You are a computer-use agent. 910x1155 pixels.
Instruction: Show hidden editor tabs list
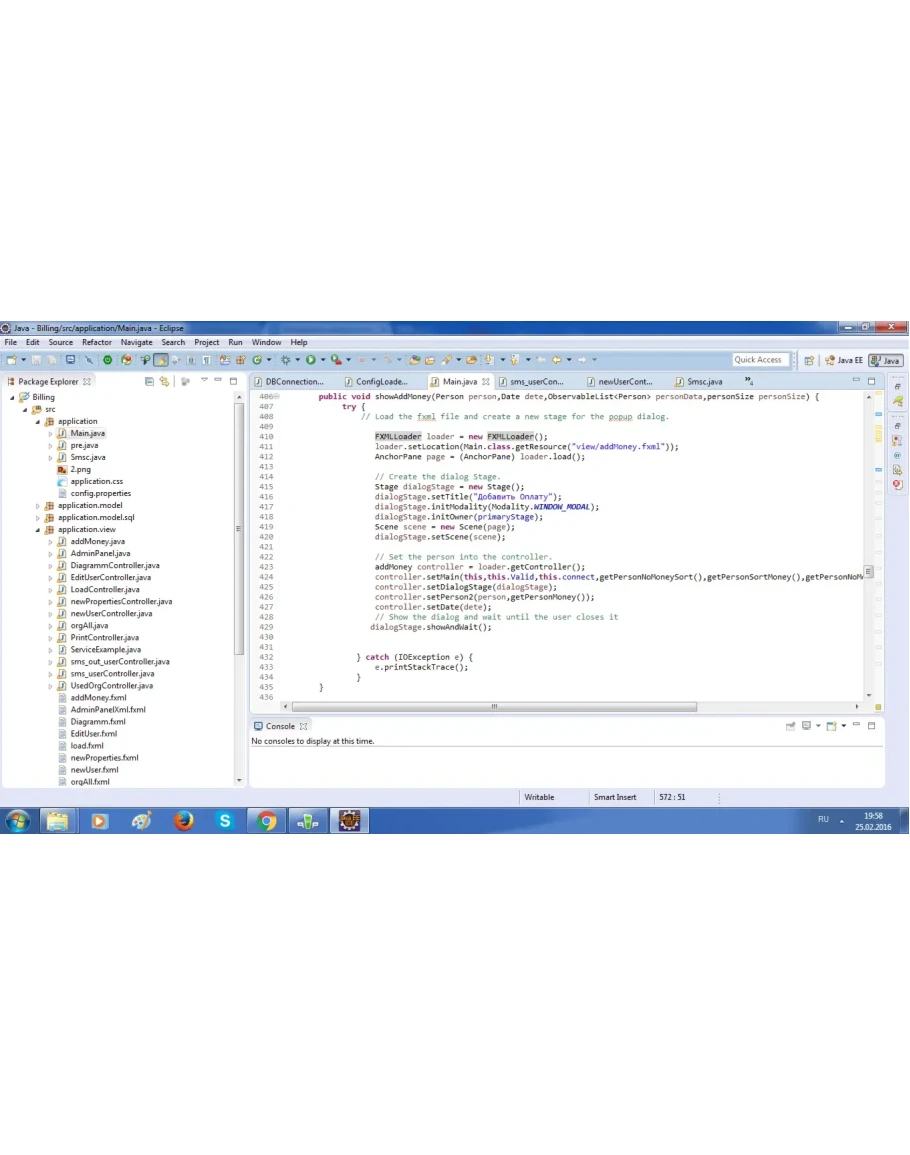click(x=748, y=381)
